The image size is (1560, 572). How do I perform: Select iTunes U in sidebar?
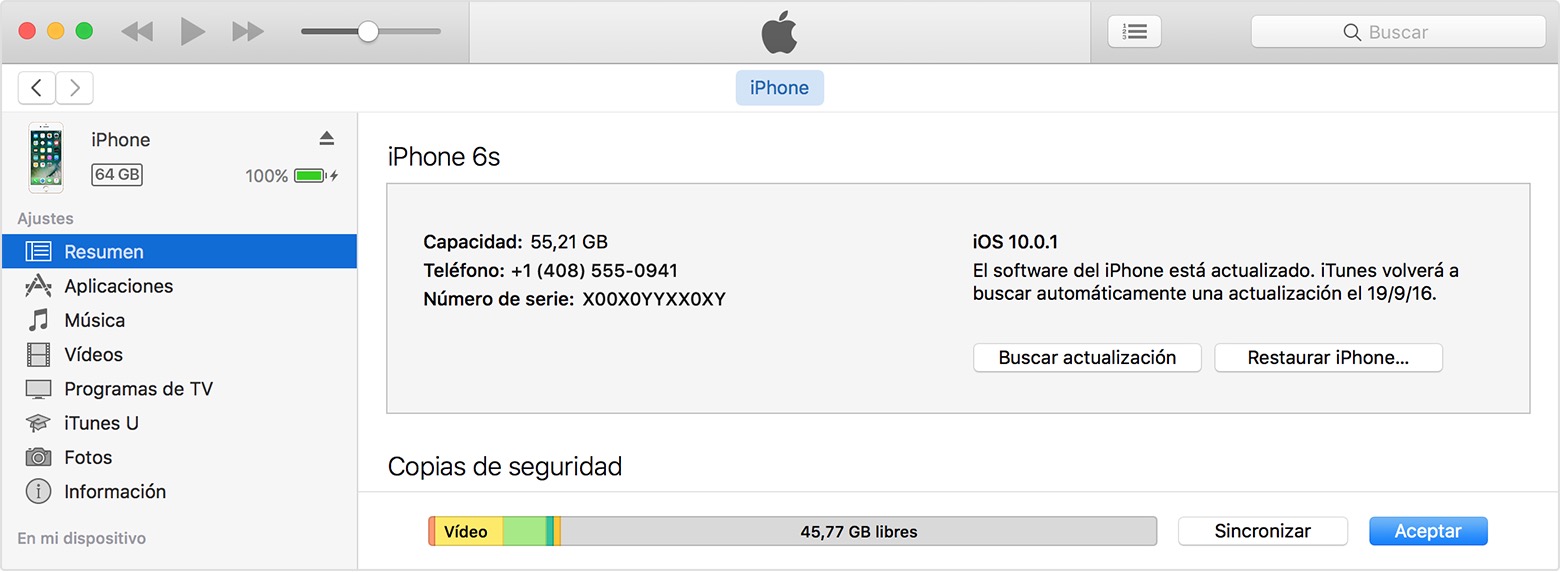coord(101,423)
